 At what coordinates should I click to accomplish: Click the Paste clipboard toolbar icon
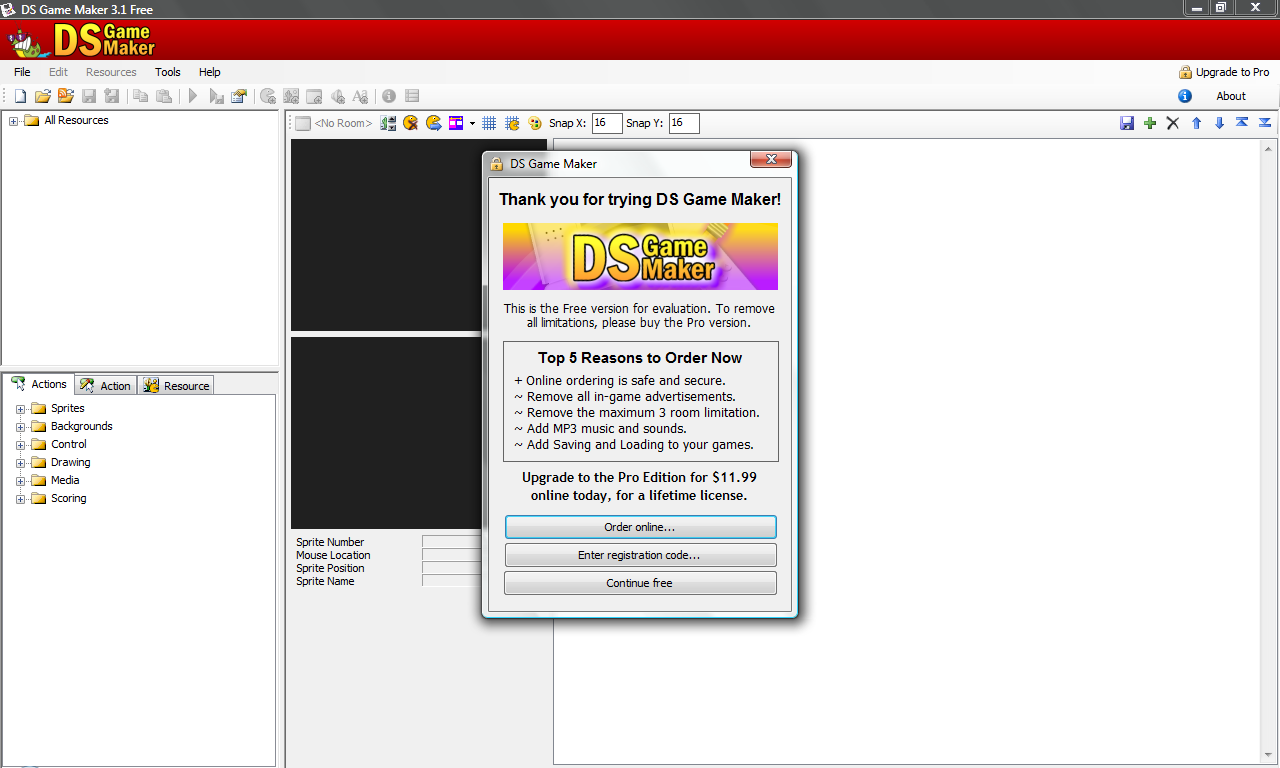click(x=164, y=96)
